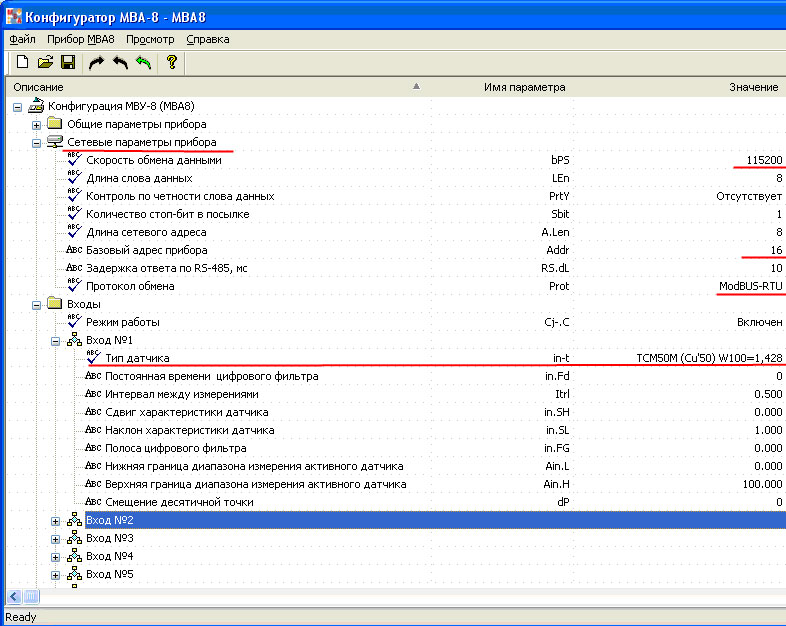Image resolution: width=786 pixels, height=626 pixels.
Task: Expand the Вход №3 tree node
Action: 56,539
